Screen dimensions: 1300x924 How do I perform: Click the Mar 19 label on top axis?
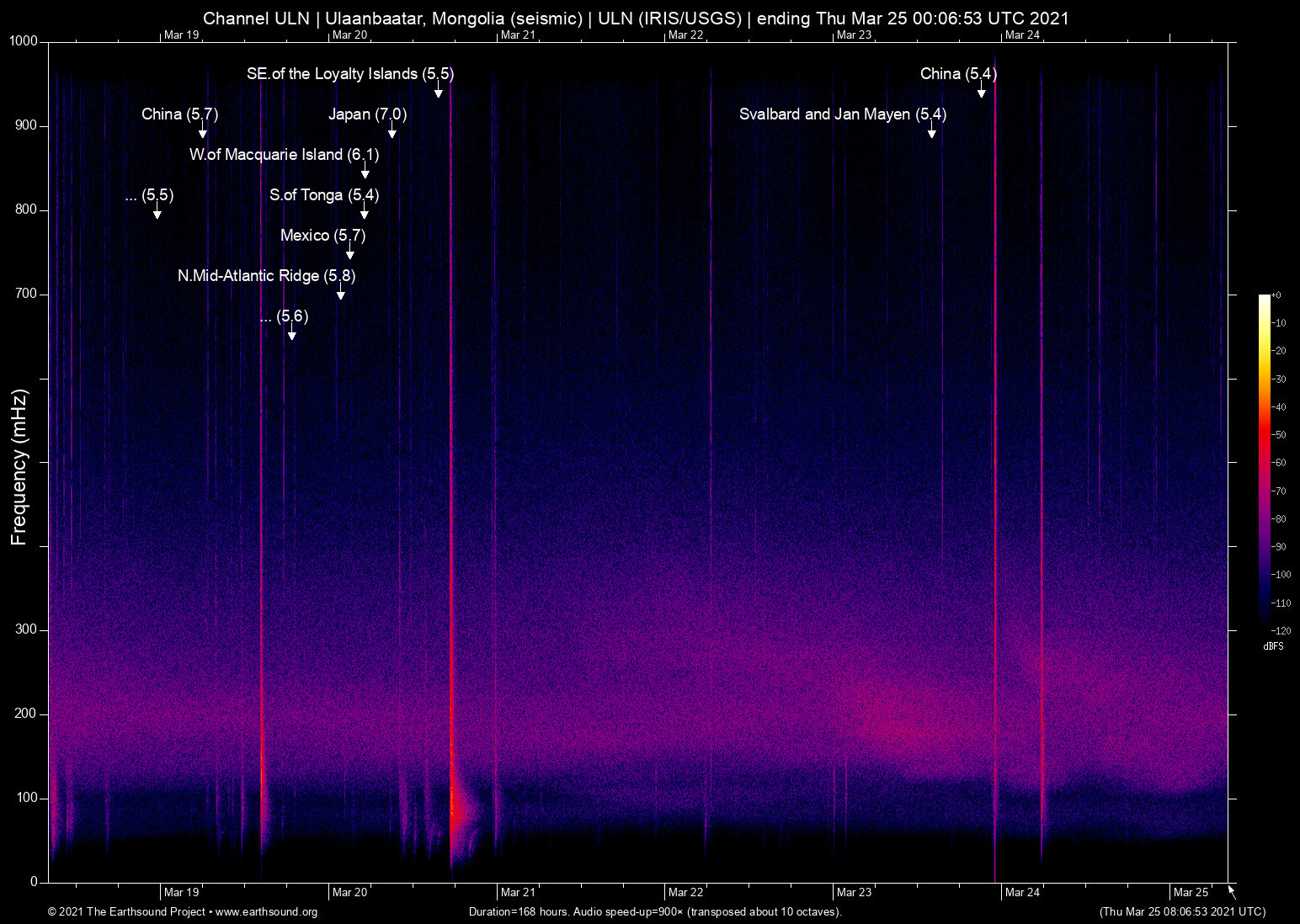(181, 35)
